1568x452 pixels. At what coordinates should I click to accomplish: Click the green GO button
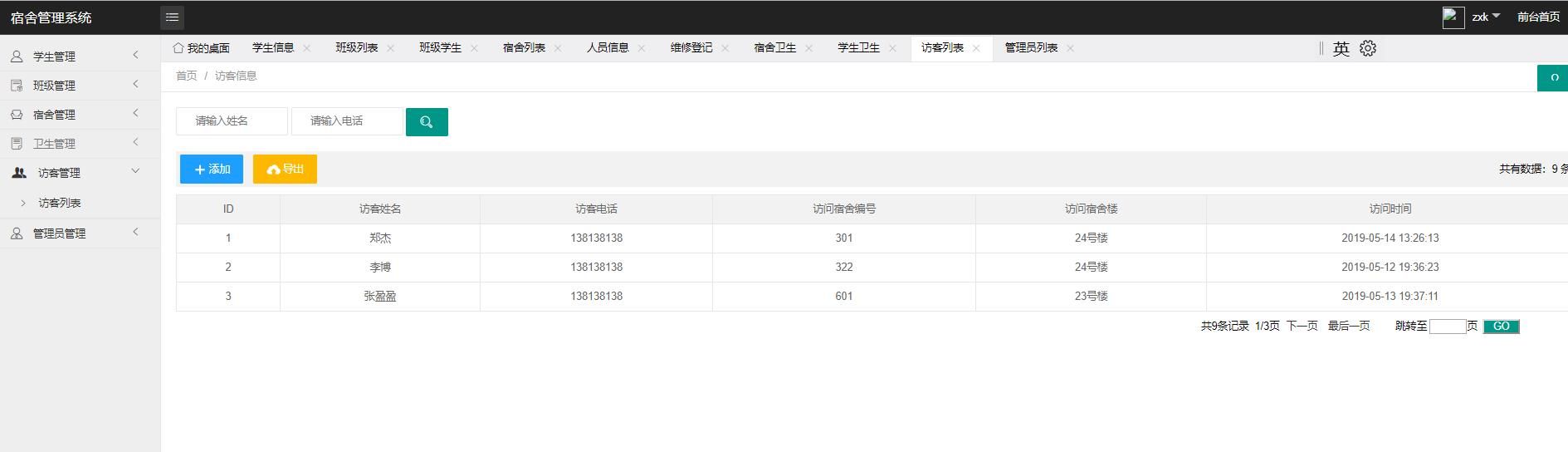(x=1502, y=327)
